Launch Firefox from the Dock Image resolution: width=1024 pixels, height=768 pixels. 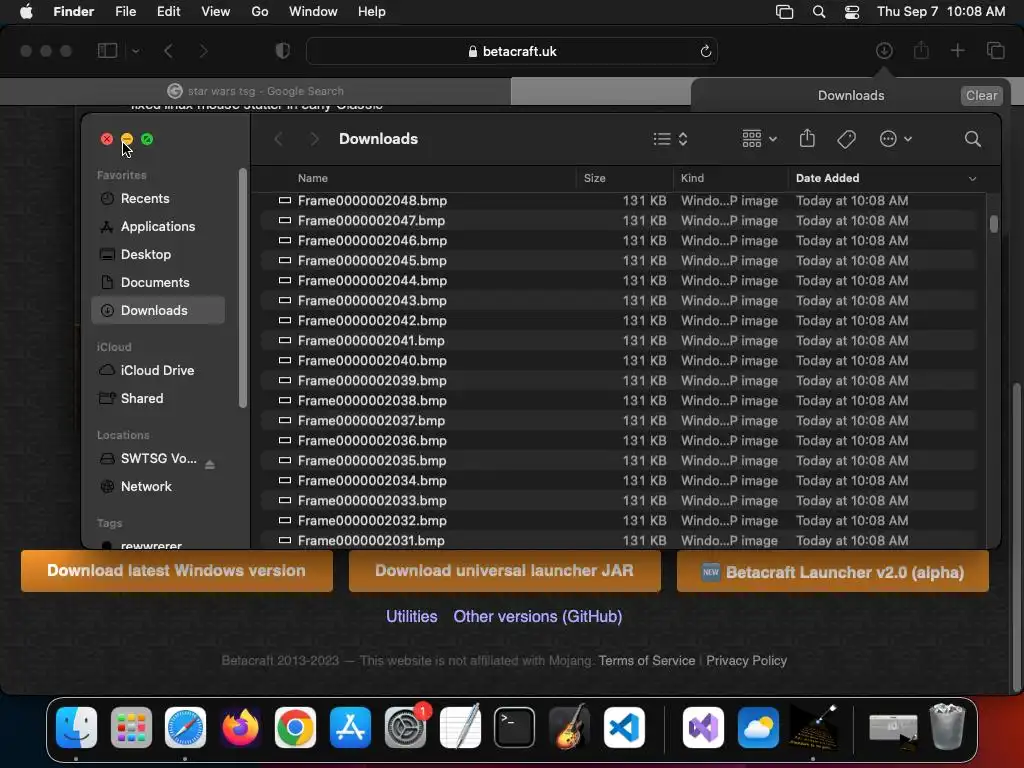pyautogui.click(x=240, y=727)
